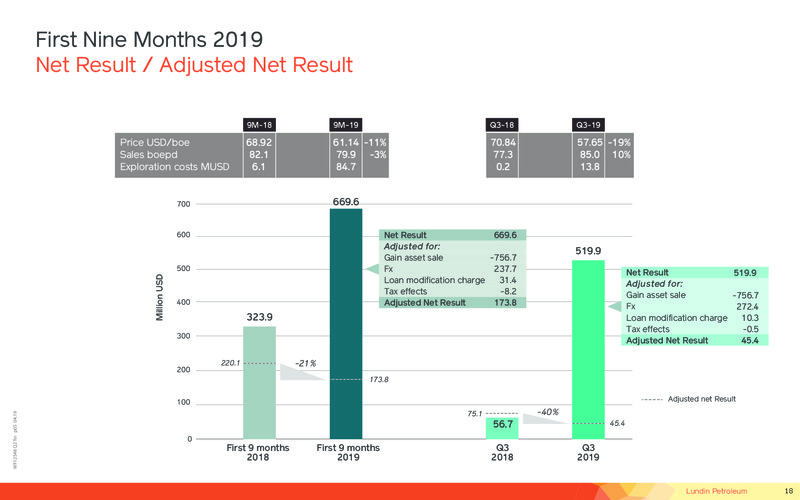This screenshot has height=500, width=800.
Task: Click the 79.9 sales value
Action: [346, 155]
